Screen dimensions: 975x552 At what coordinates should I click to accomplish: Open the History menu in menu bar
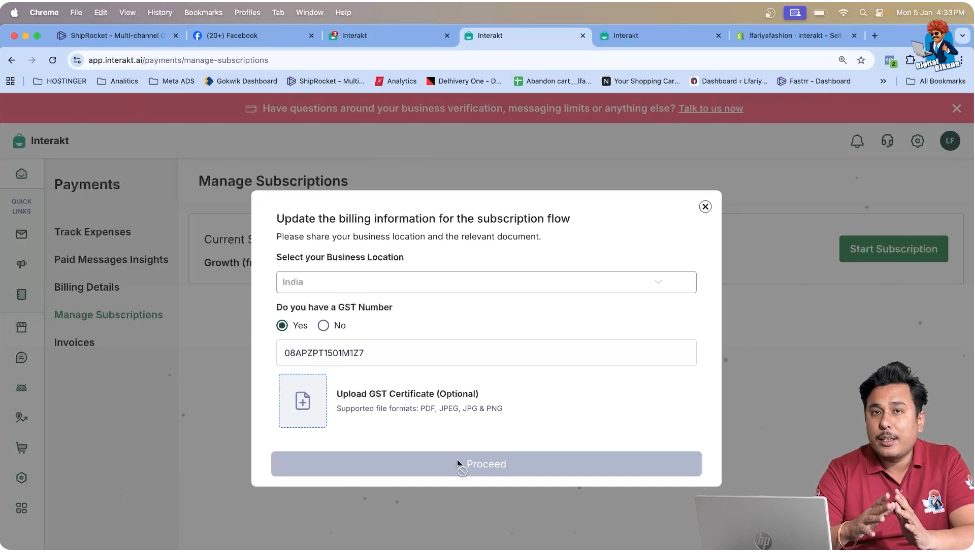pyautogui.click(x=160, y=12)
